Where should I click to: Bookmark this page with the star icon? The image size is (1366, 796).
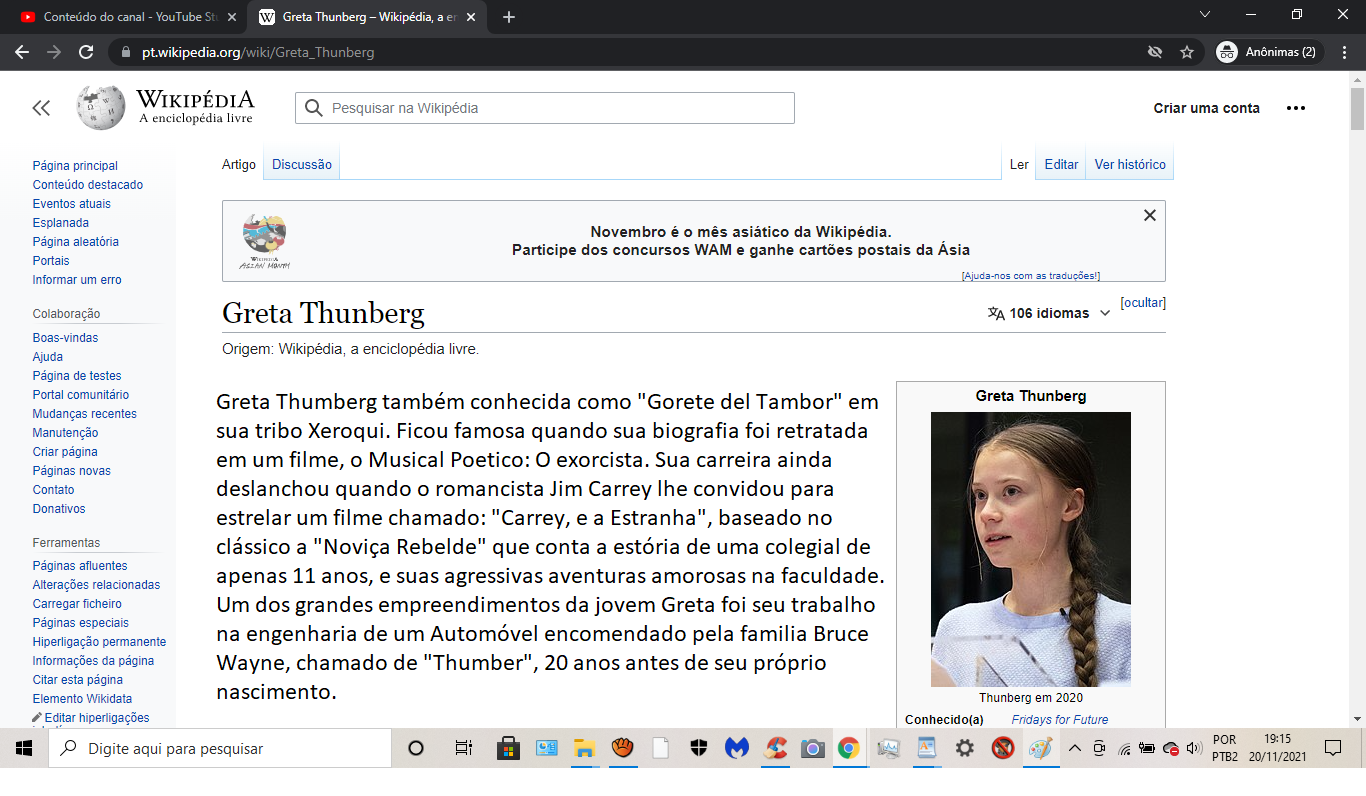coord(1187,52)
